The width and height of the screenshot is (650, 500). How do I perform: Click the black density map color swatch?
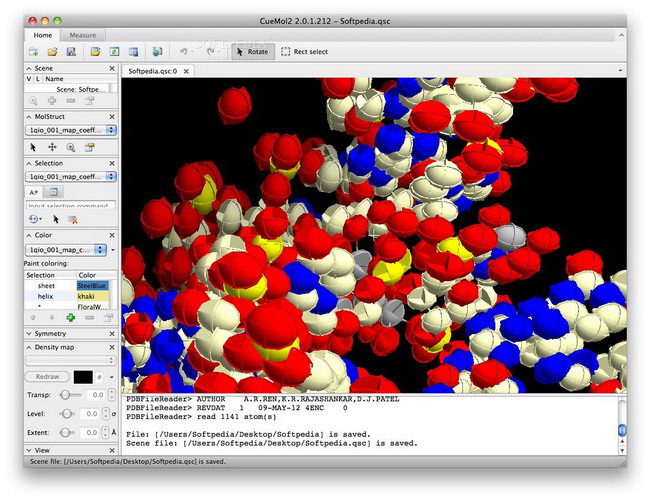point(84,376)
